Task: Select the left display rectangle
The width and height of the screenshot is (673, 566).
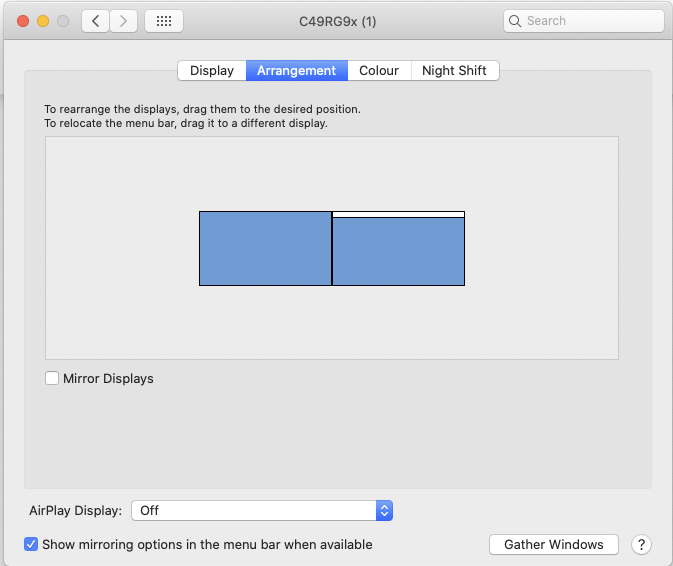Action: [265, 248]
